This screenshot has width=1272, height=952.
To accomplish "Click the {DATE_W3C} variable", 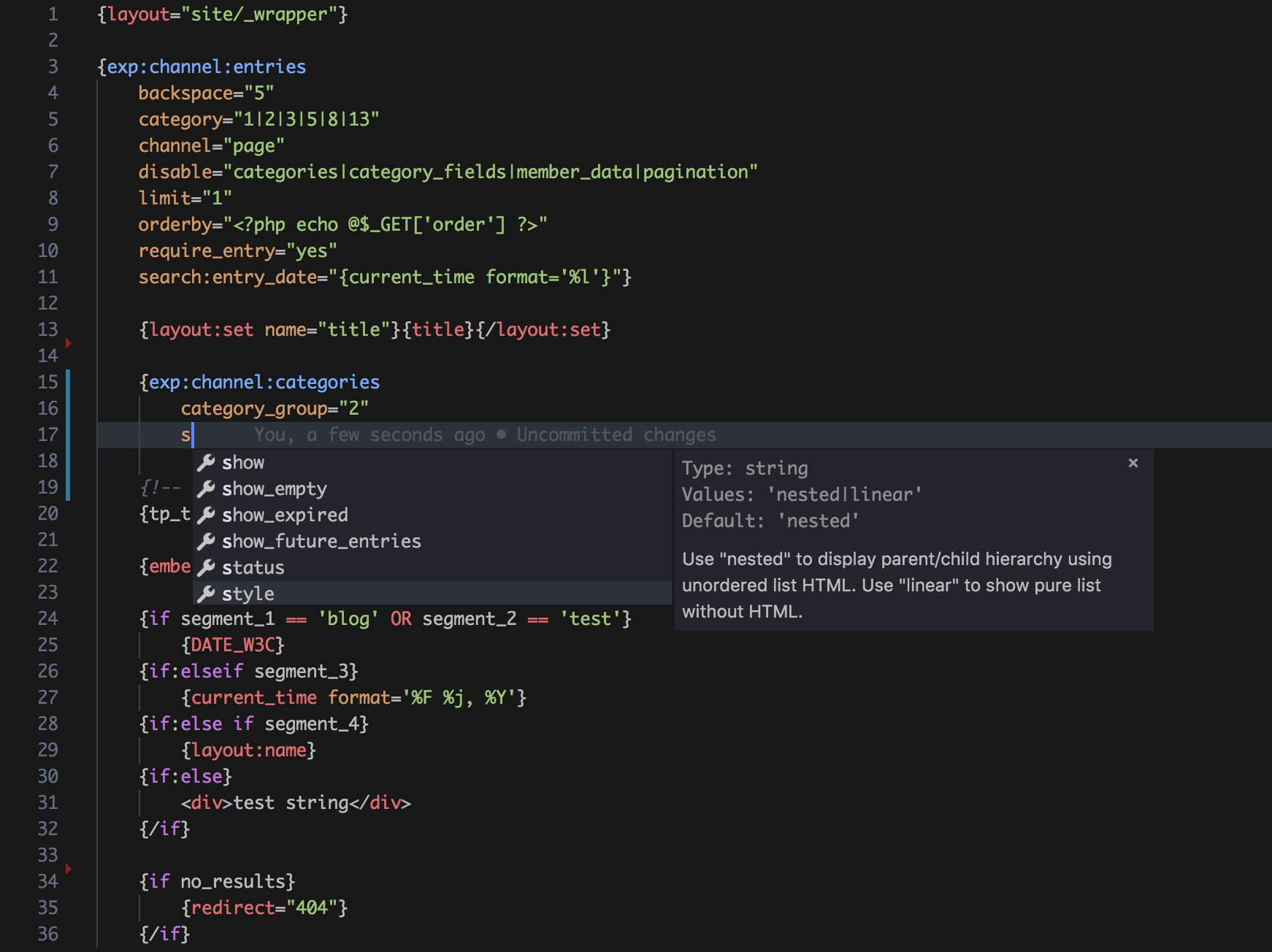I will tap(233, 645).
